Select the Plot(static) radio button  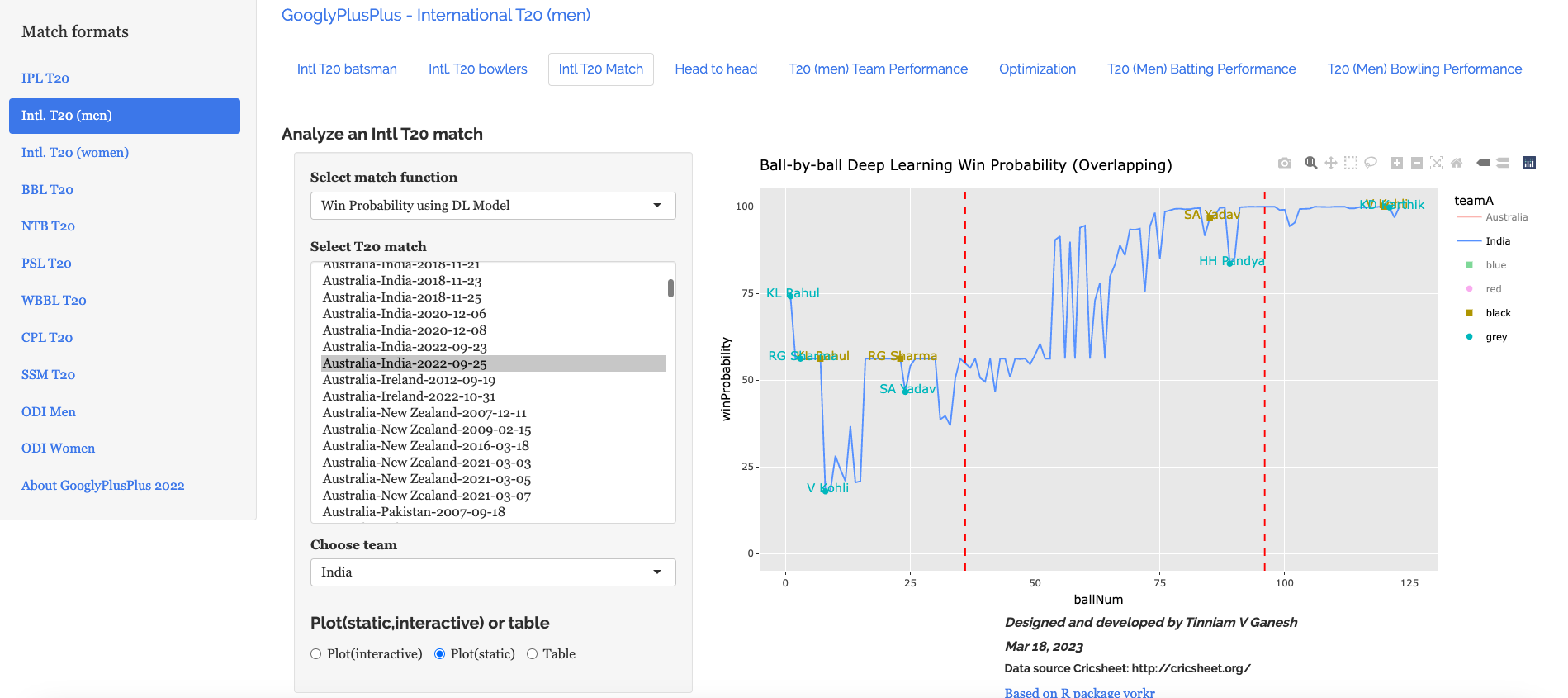coord(440,654)
